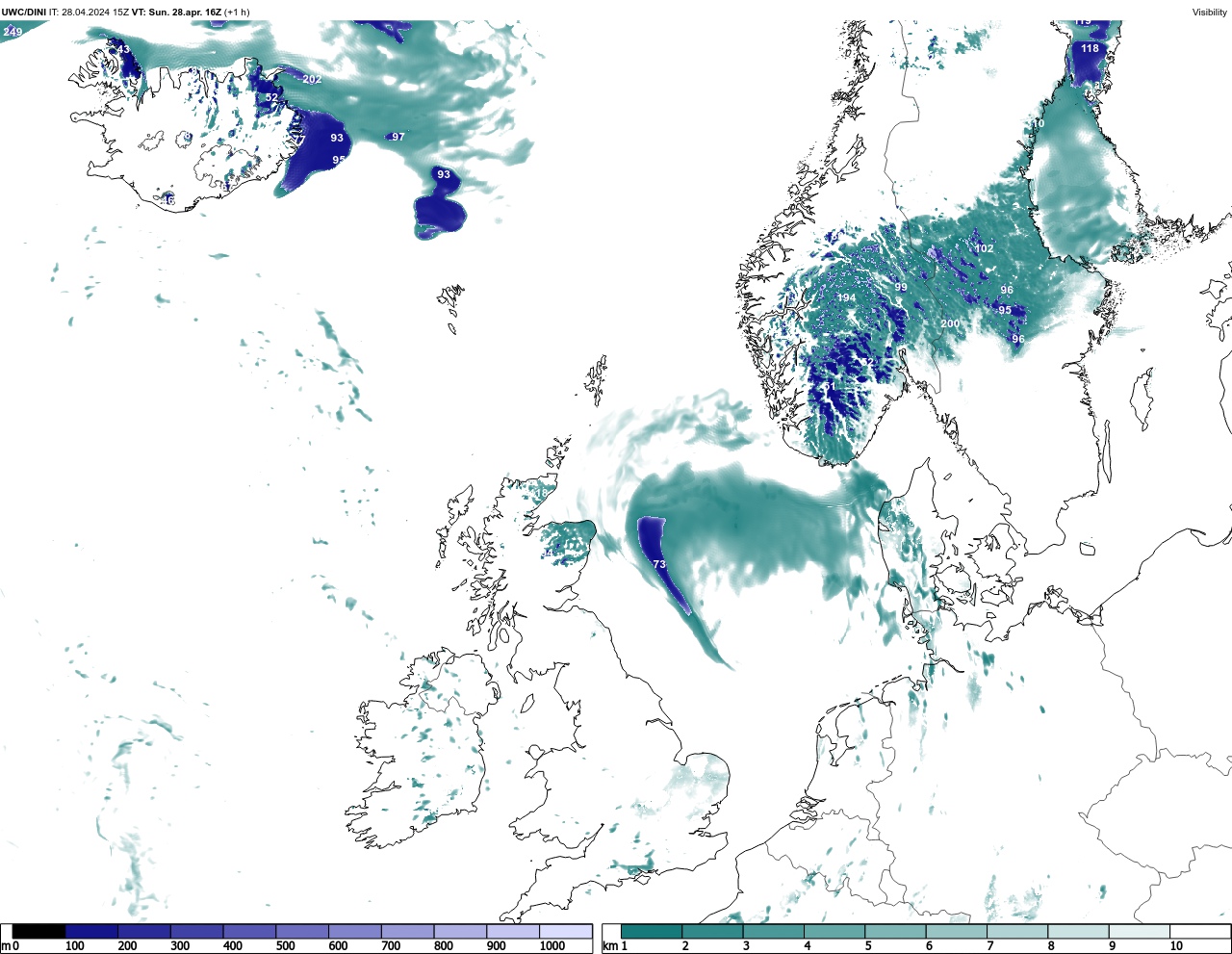Select the dark teal 1 km swatch

click(652, 931)
